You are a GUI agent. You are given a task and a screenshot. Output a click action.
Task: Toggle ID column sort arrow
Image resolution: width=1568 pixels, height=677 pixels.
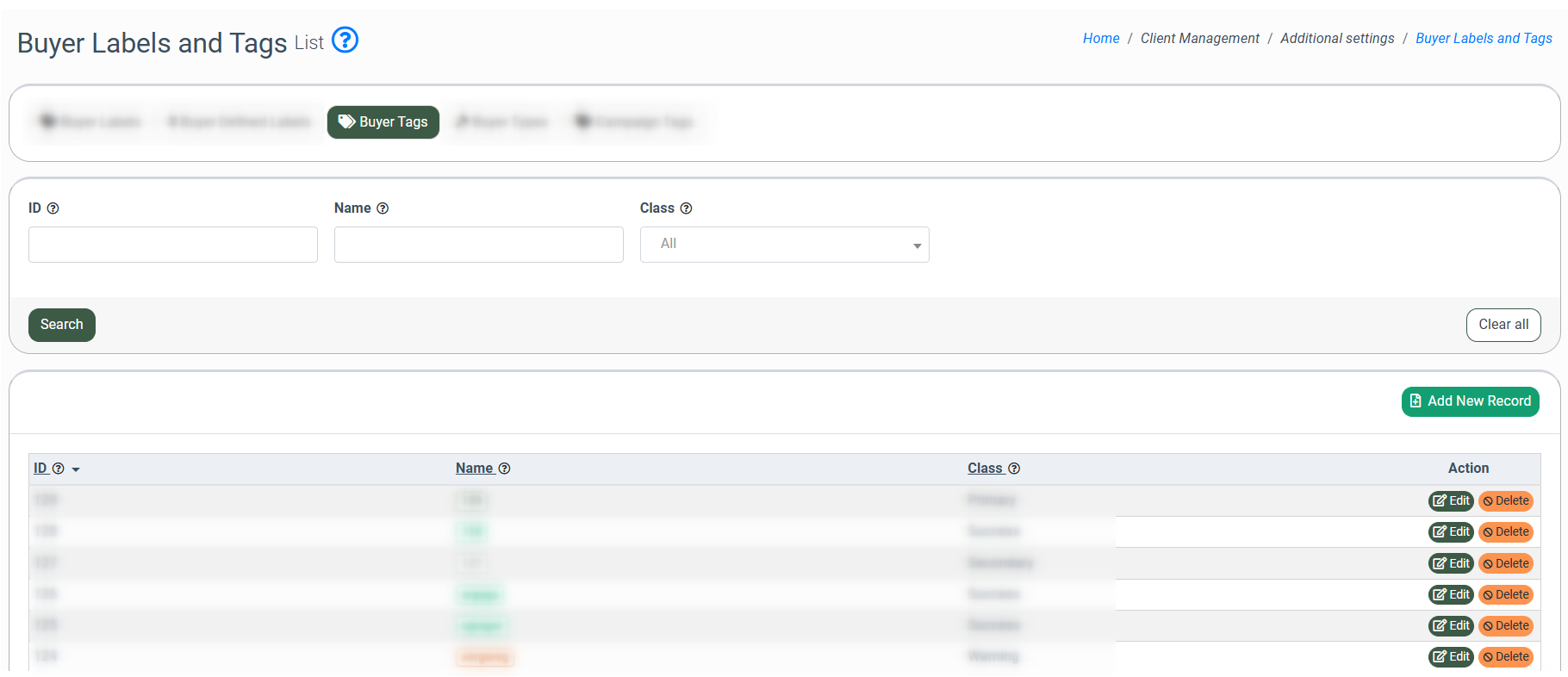pyautogui.click(x=76, y=469)
